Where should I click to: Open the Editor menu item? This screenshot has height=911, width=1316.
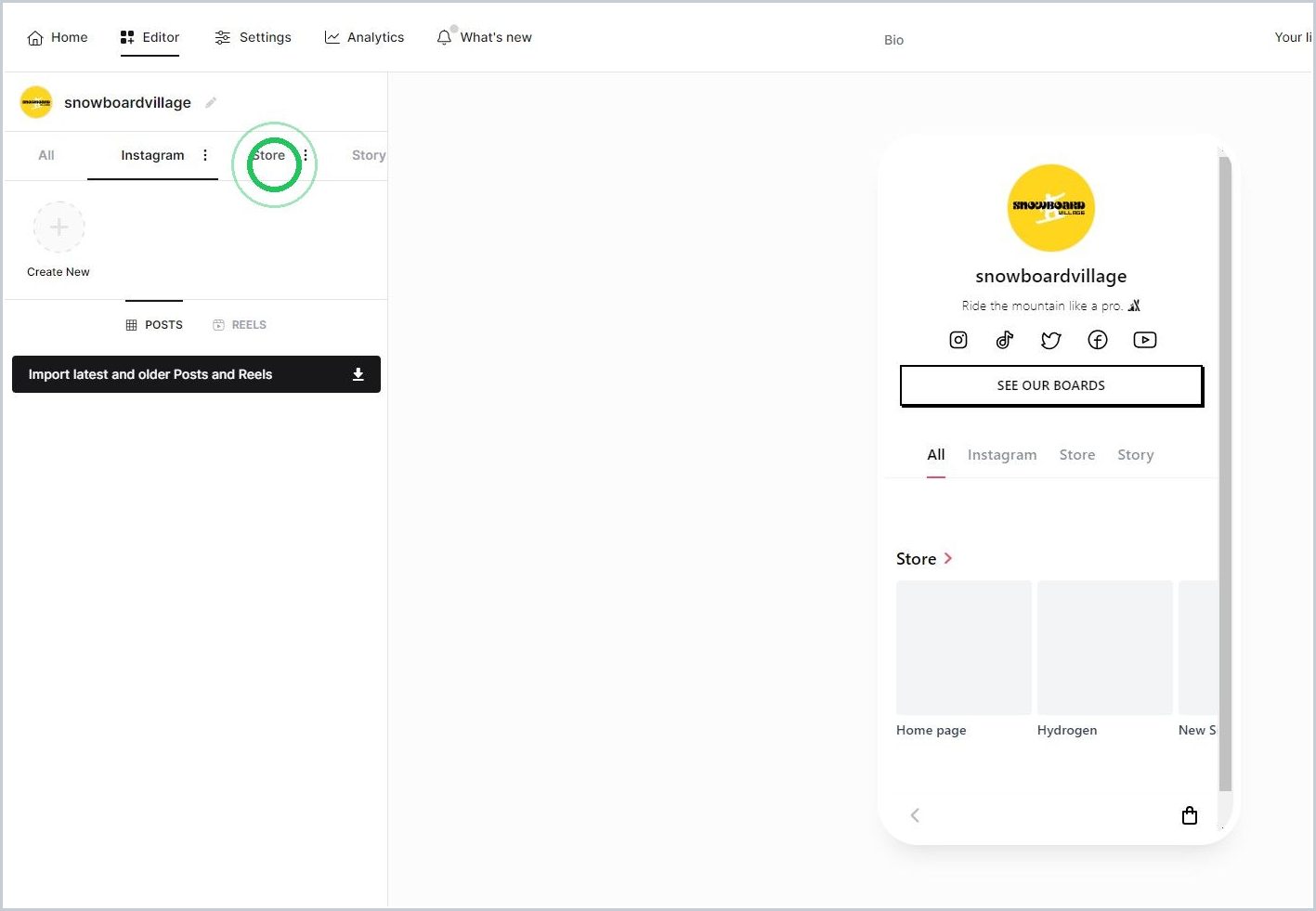[150, 37]
